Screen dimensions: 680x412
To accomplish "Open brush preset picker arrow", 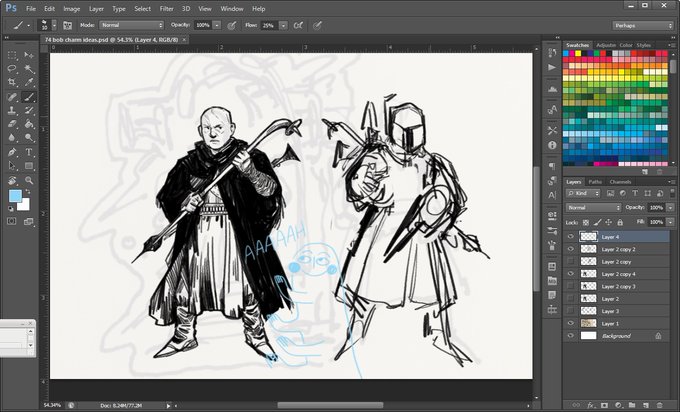I will (x=54, y=25).
